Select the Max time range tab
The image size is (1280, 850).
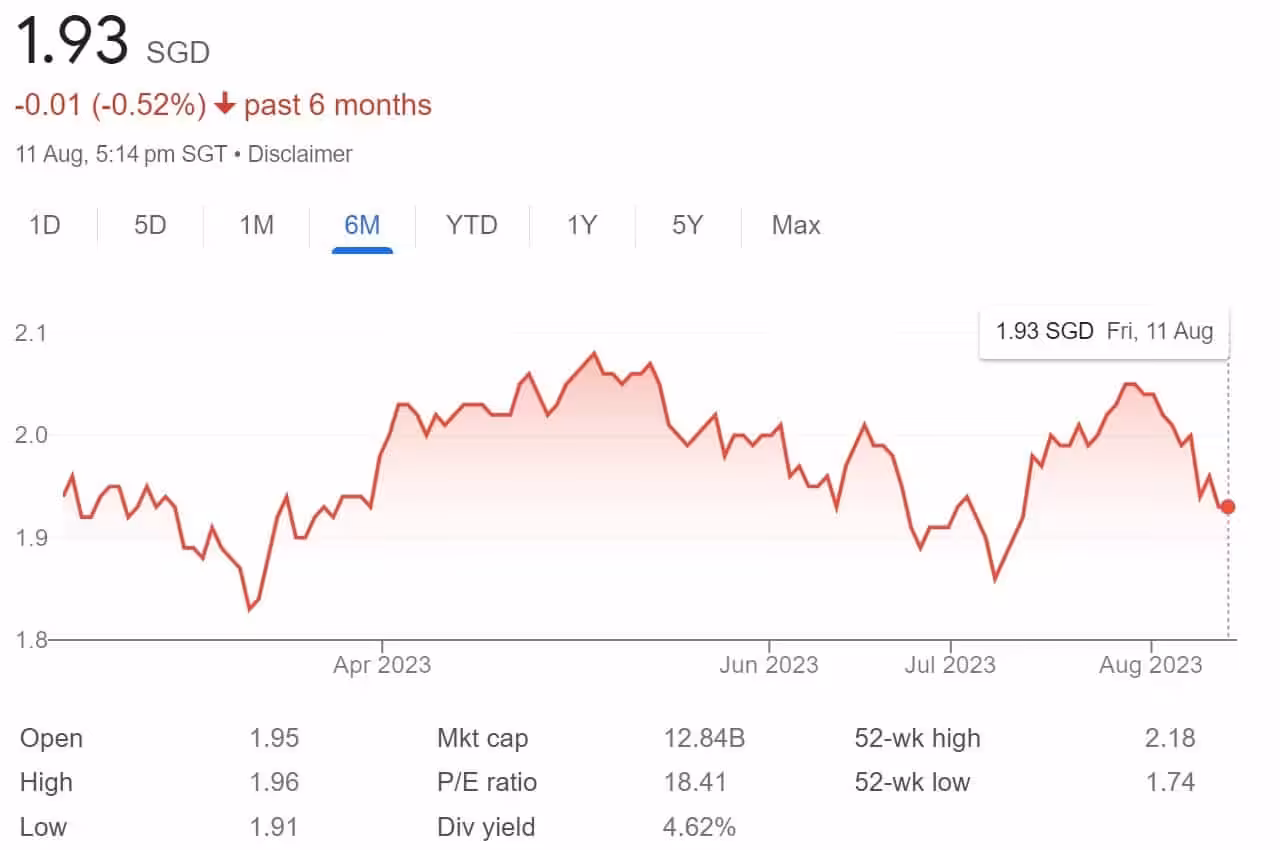(796, 225)
